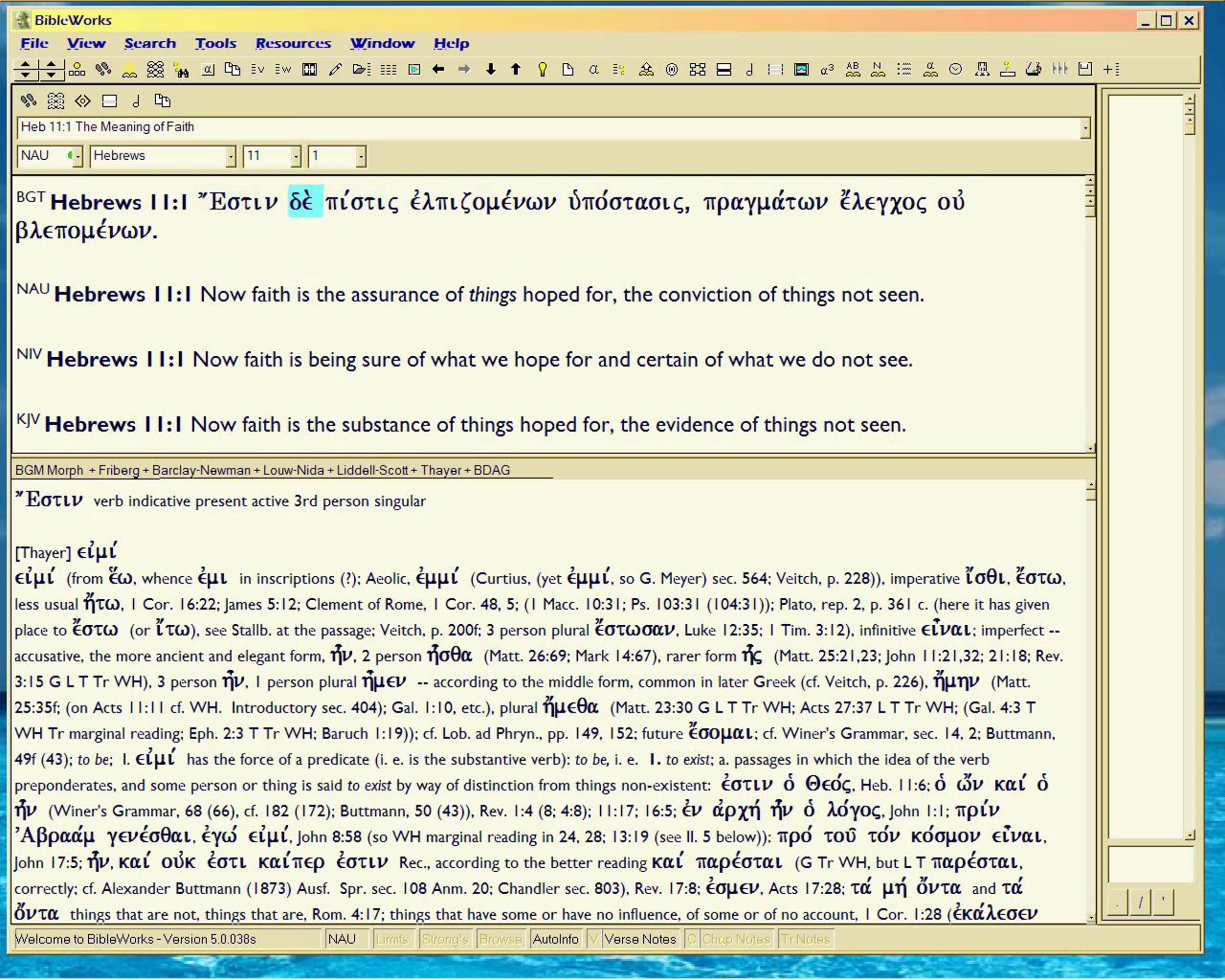Open the Help menu
The image size is (1225, 980).
click(452, 43)
